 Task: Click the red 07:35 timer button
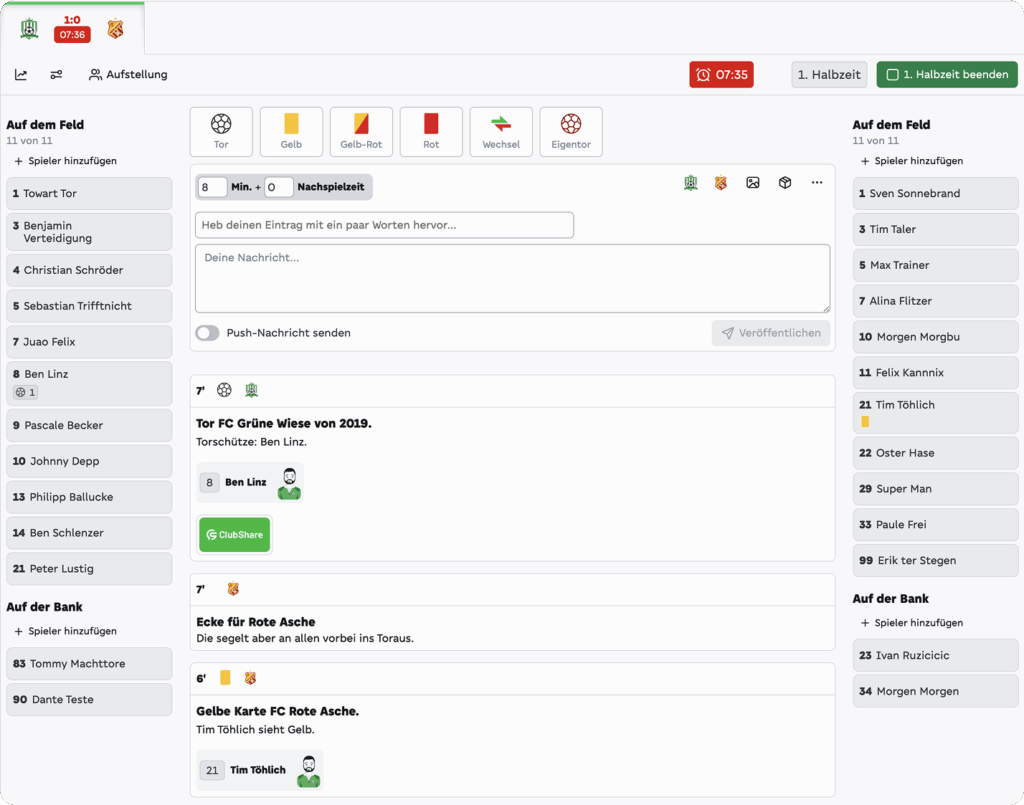point(721,75)
